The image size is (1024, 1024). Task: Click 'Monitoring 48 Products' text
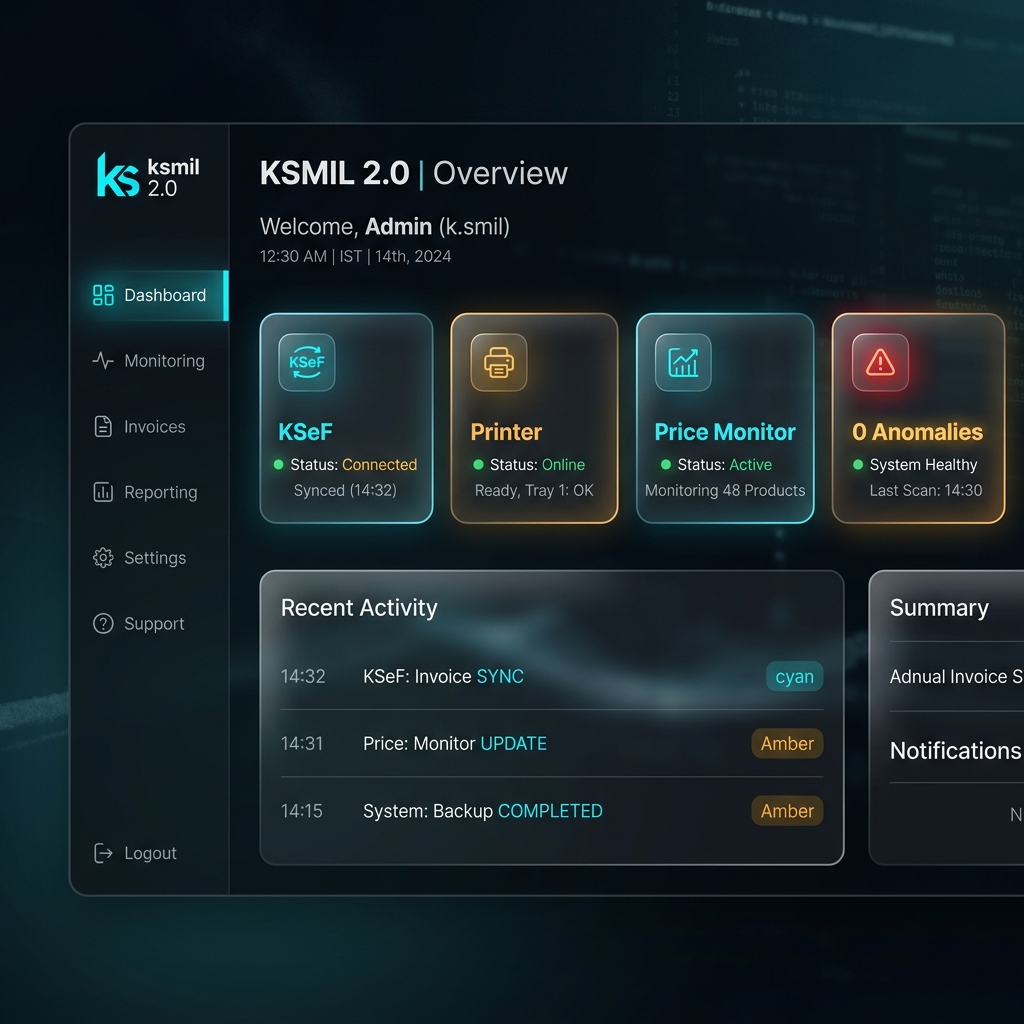(725, 490)
